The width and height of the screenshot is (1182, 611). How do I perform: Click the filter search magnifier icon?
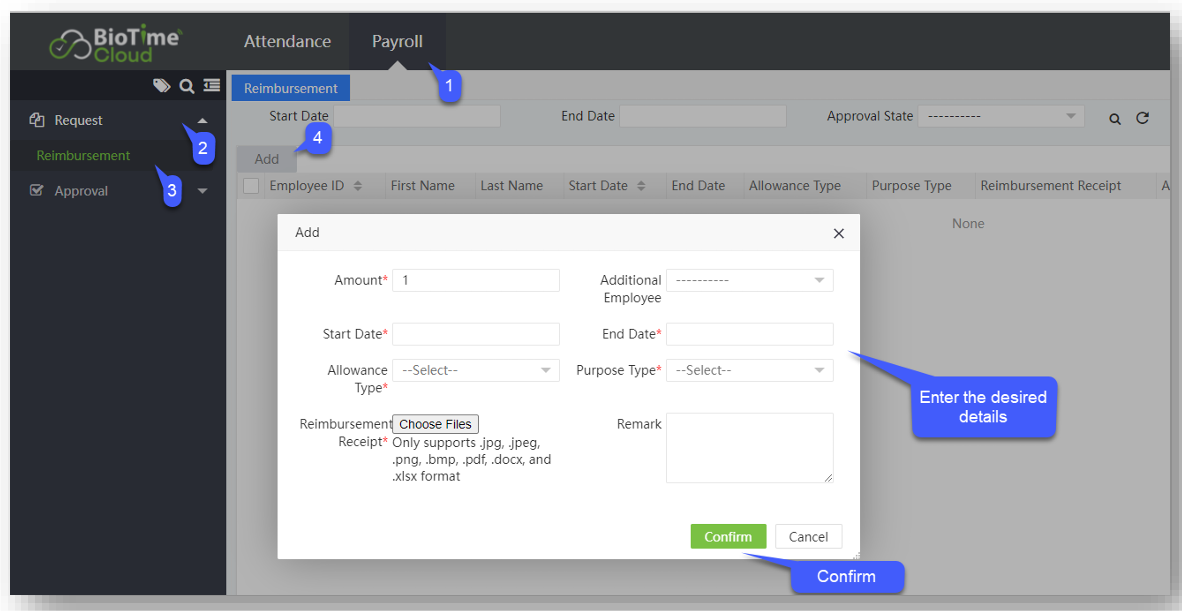click(x=1115, y=118)
